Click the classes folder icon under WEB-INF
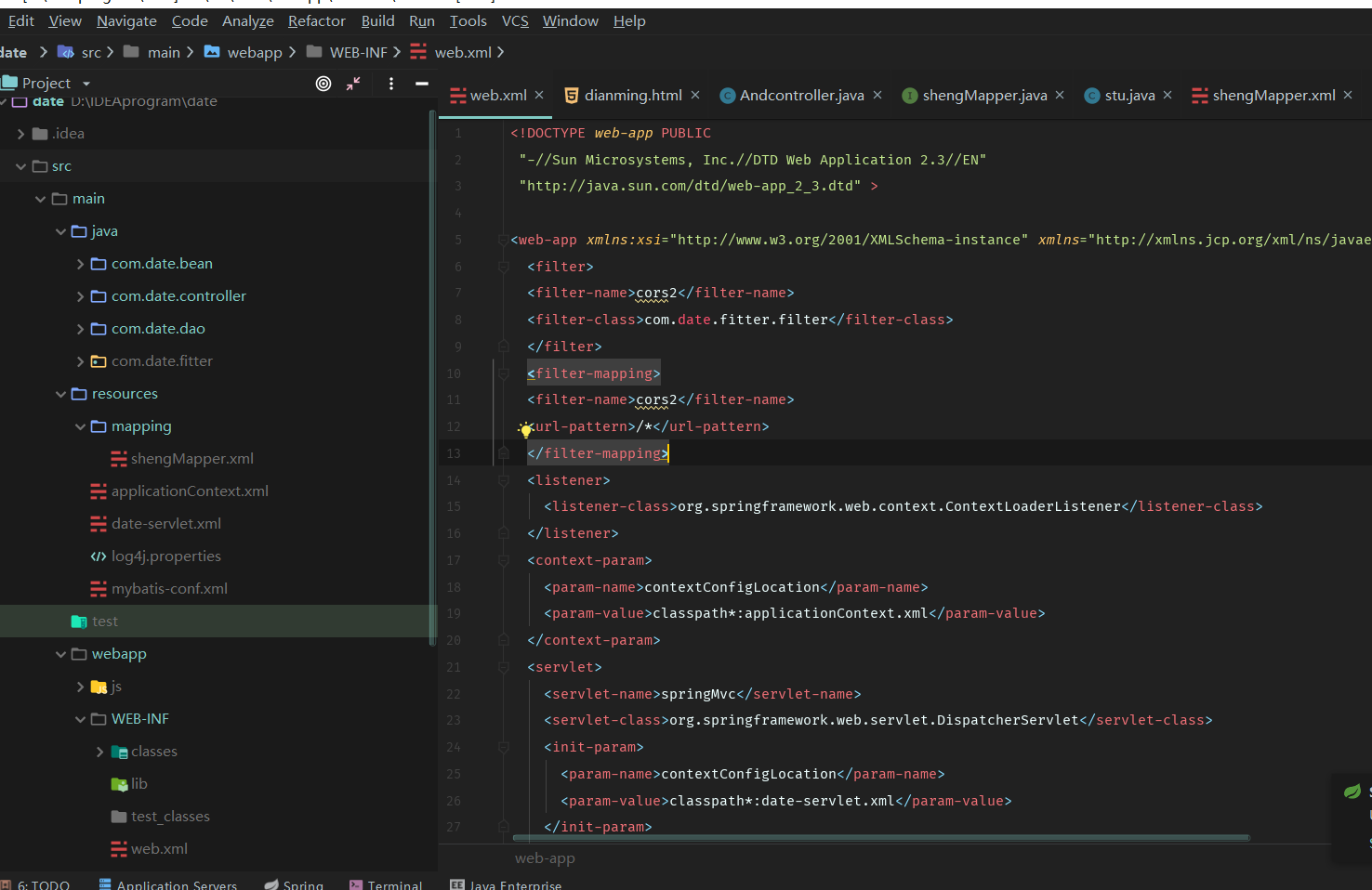 [119, 752]
